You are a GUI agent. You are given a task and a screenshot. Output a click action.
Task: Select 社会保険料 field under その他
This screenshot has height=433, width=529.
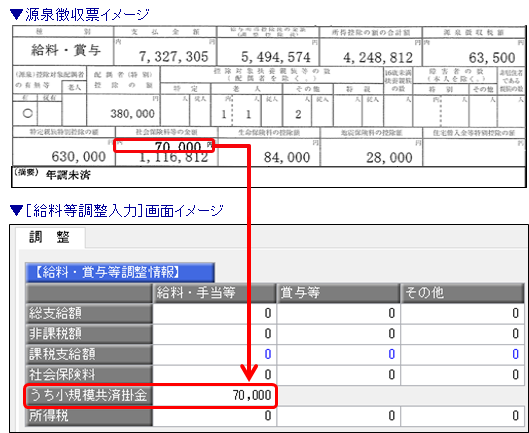(x=463, y=375)
